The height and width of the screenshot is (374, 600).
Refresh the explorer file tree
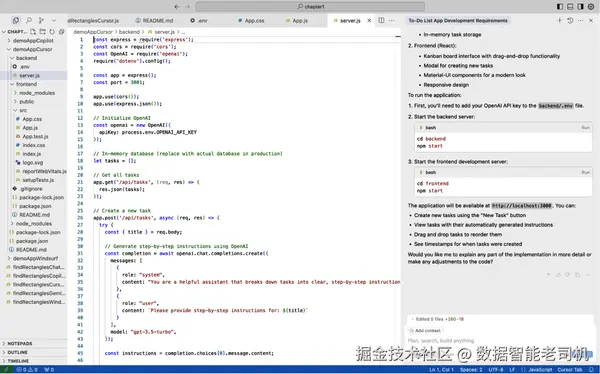point(52,31)
